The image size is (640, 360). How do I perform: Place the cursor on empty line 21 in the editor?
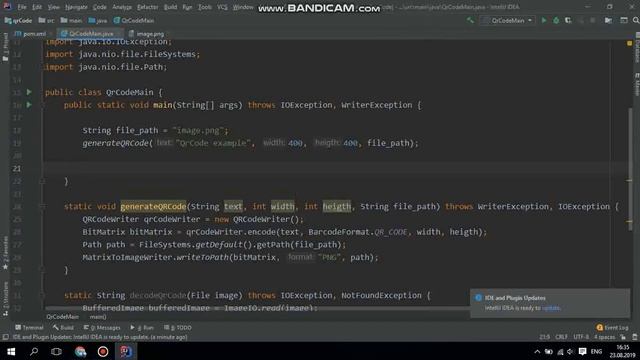pos(327,168)
